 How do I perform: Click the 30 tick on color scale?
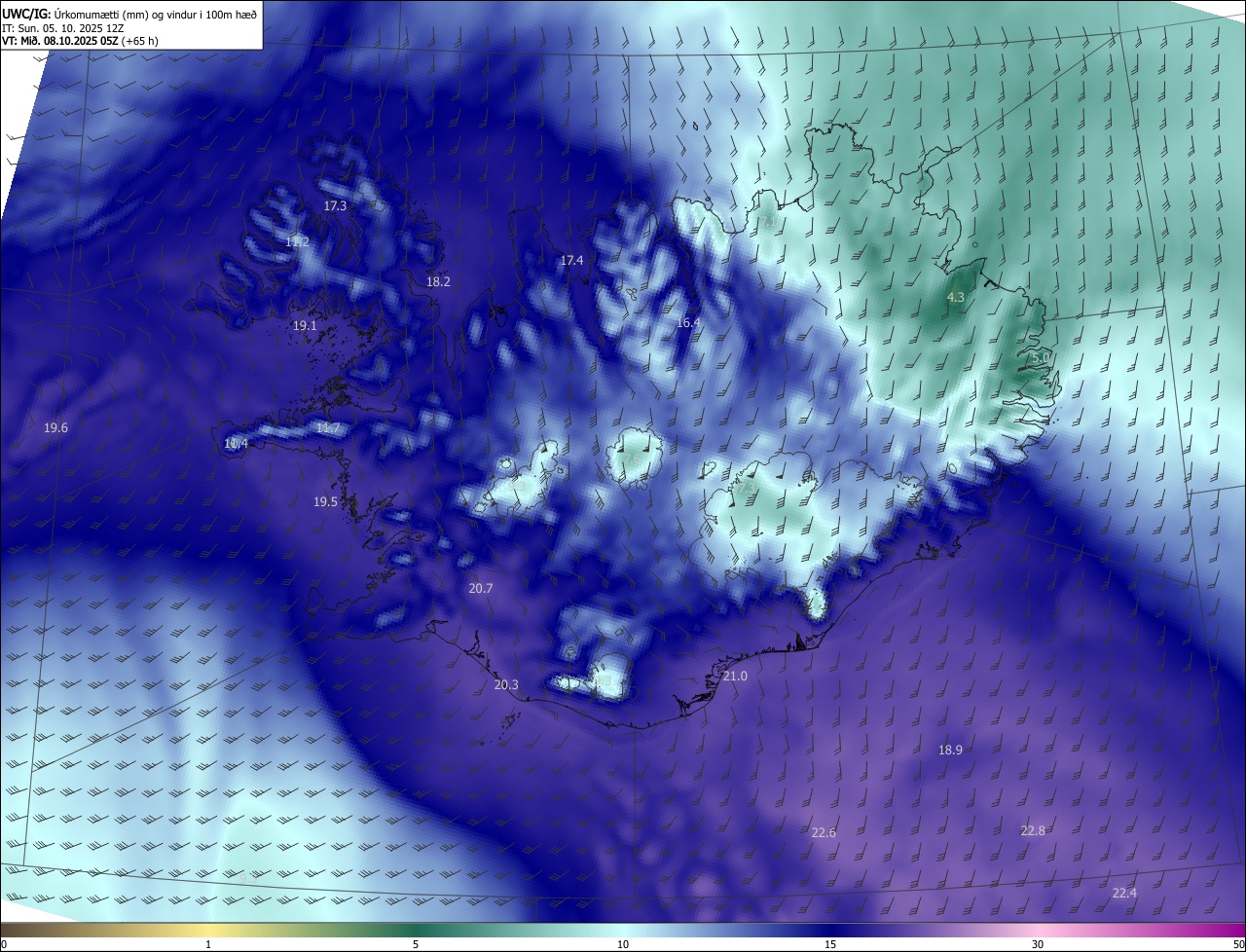point(1038,944)
